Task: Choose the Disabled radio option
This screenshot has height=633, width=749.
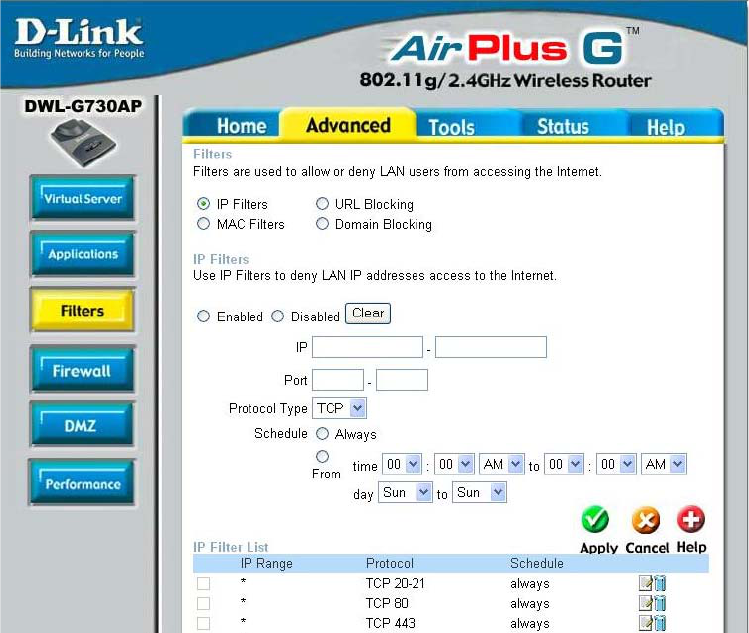Action: coord(278,316)
